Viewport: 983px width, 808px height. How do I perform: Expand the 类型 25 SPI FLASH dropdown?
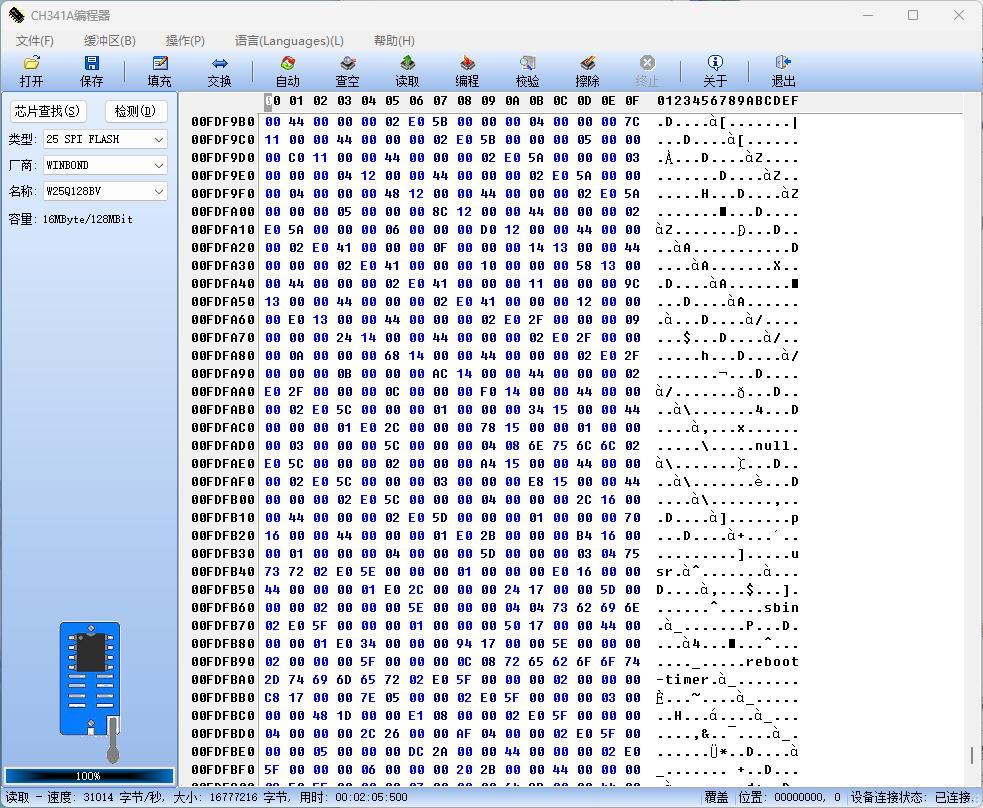click(x=105, y=139)
